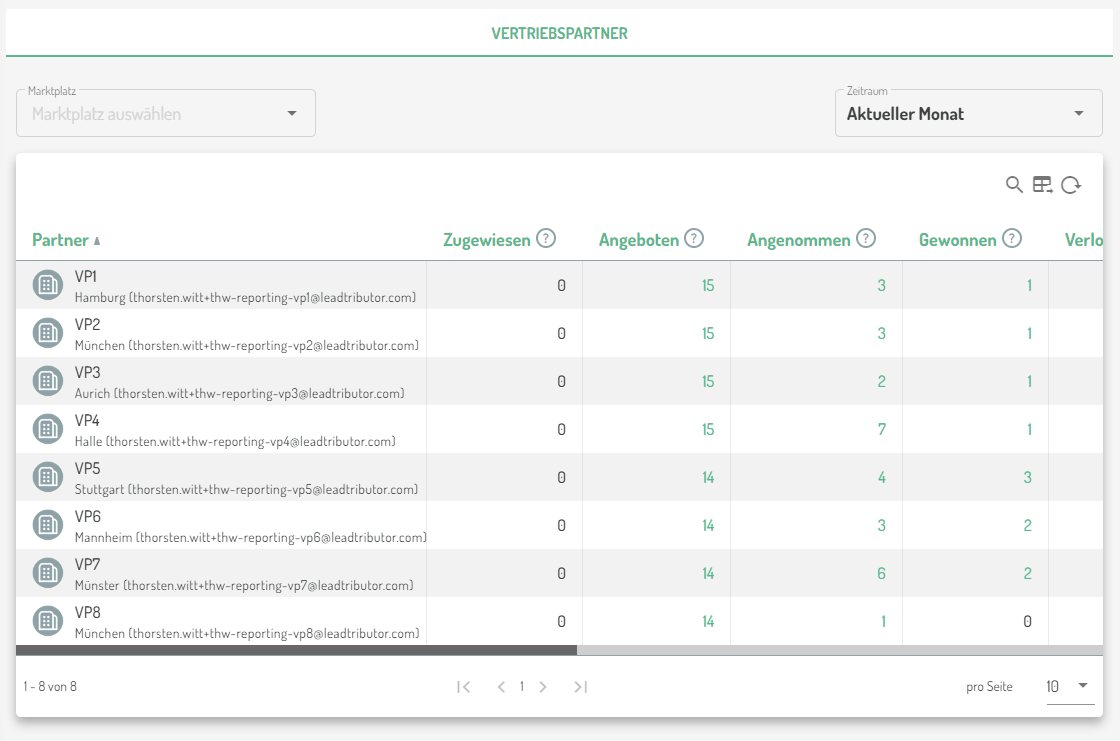Click the horizontal table scrollbar

click(x=297, y=650)
